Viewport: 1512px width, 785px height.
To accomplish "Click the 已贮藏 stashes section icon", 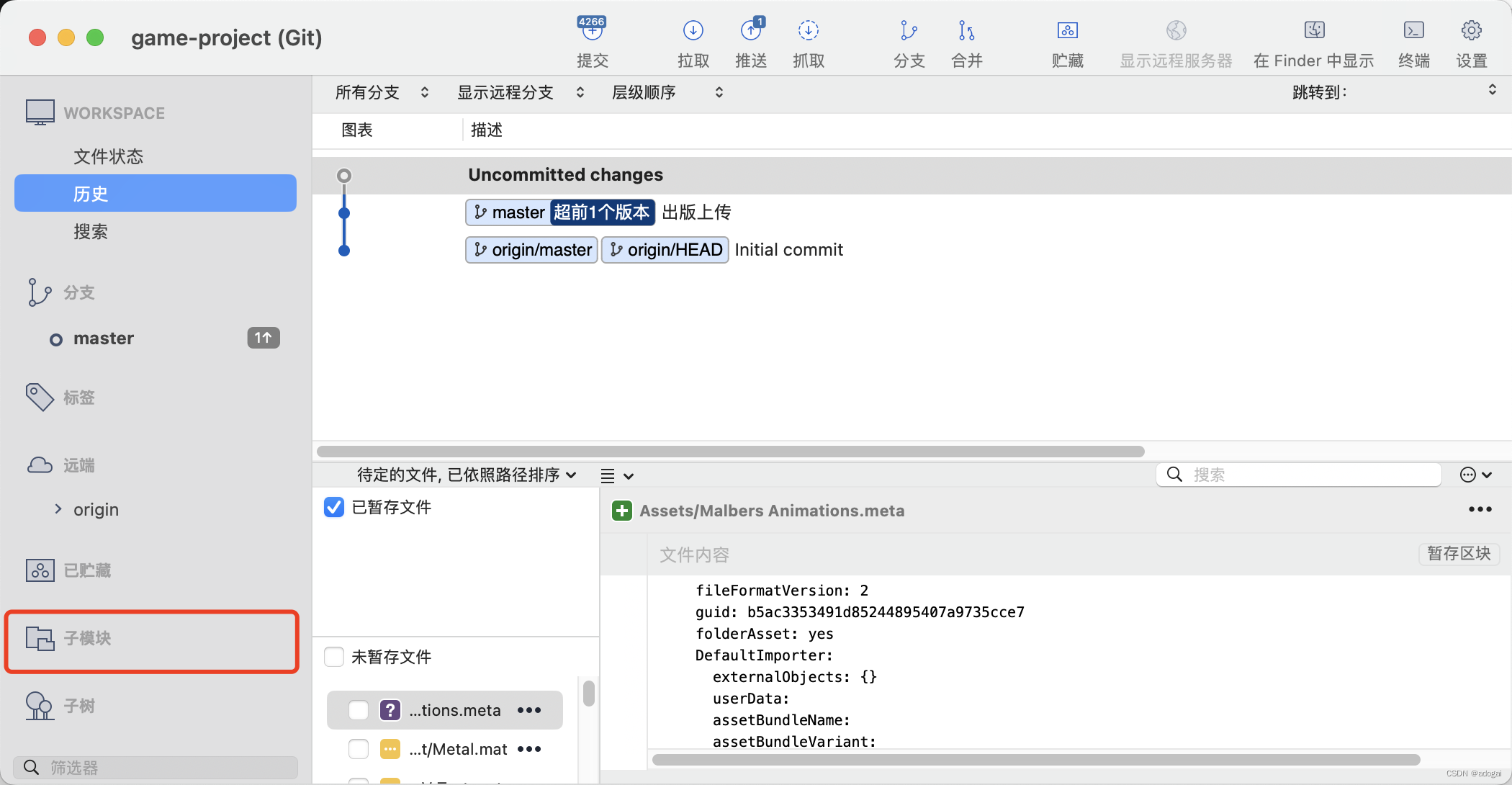I will coord(40,570).
